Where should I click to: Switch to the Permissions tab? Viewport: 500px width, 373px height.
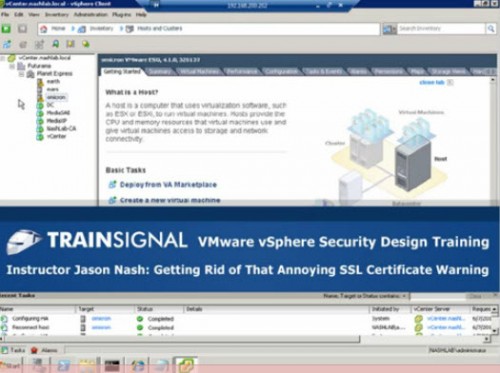click(388, 71)
